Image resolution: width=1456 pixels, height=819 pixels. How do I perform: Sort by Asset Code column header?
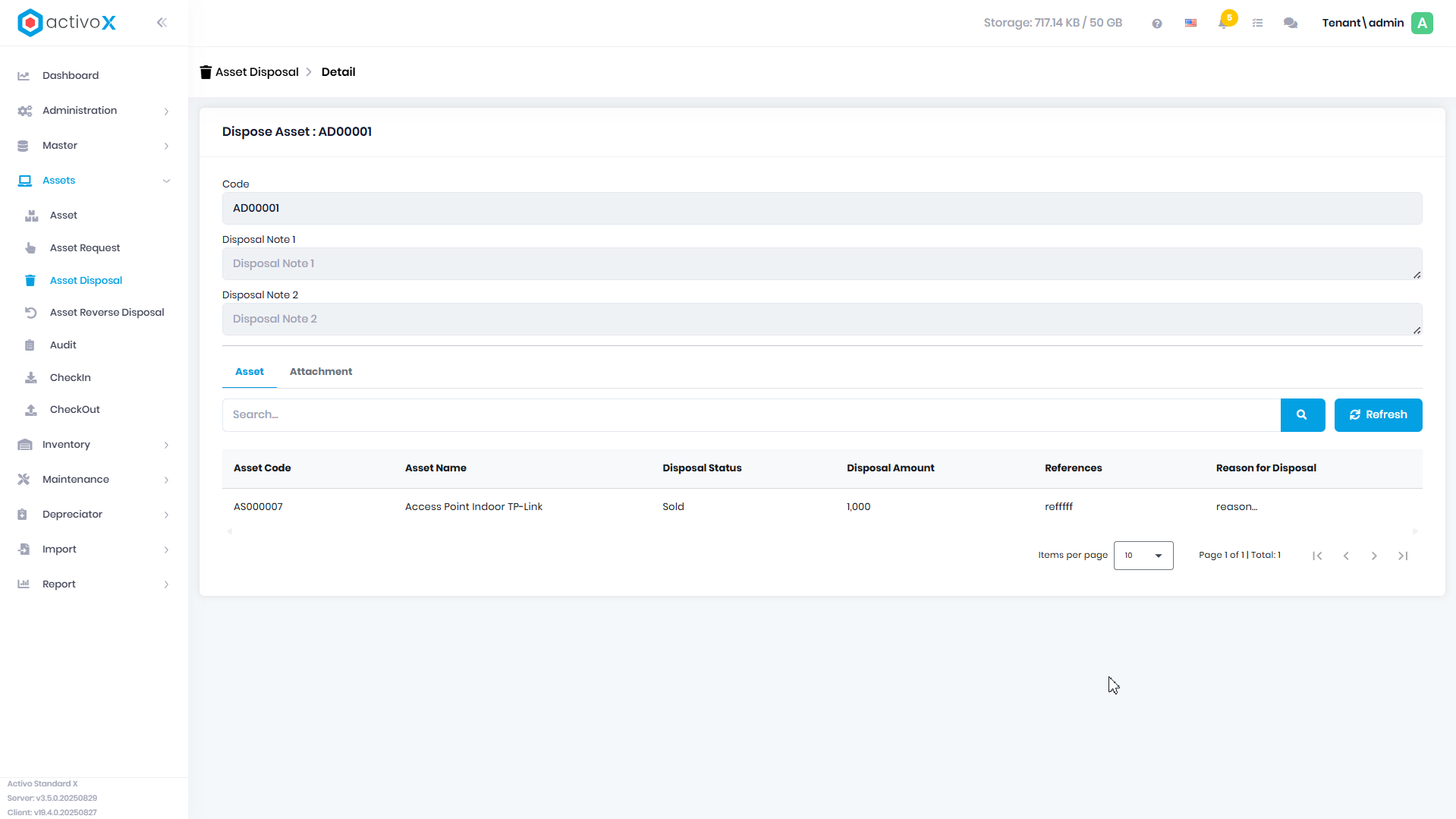pos(262,468)
